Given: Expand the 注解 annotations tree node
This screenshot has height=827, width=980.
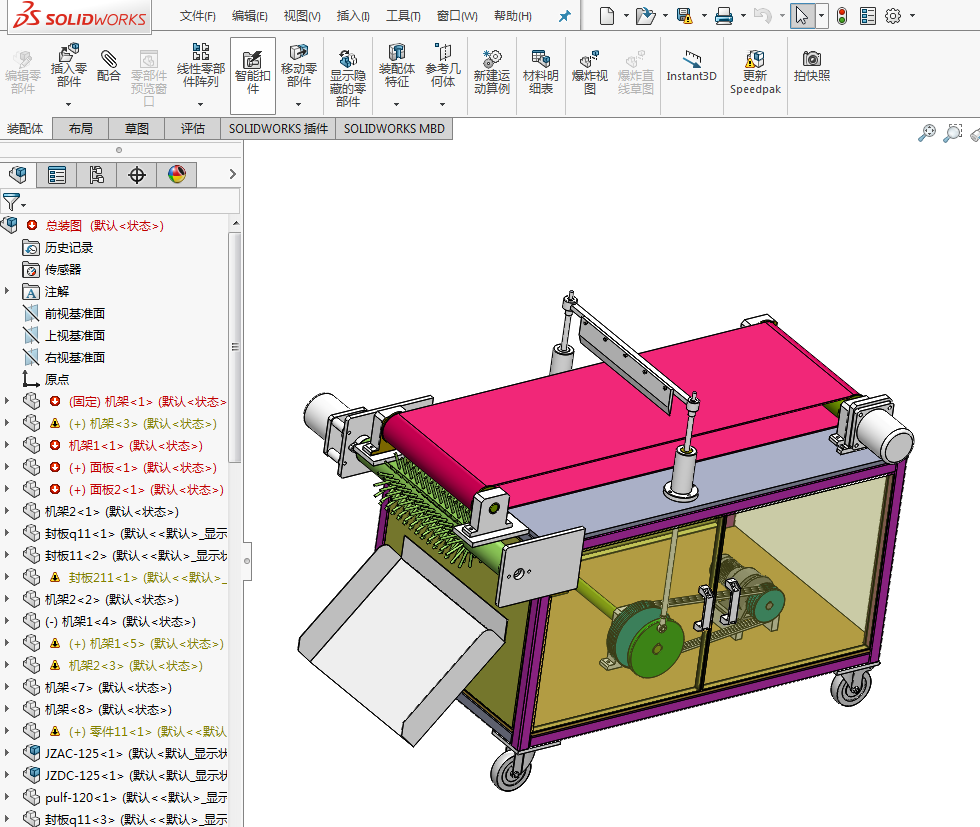Looking at the screenshot, I should click(x=7, y=291).
